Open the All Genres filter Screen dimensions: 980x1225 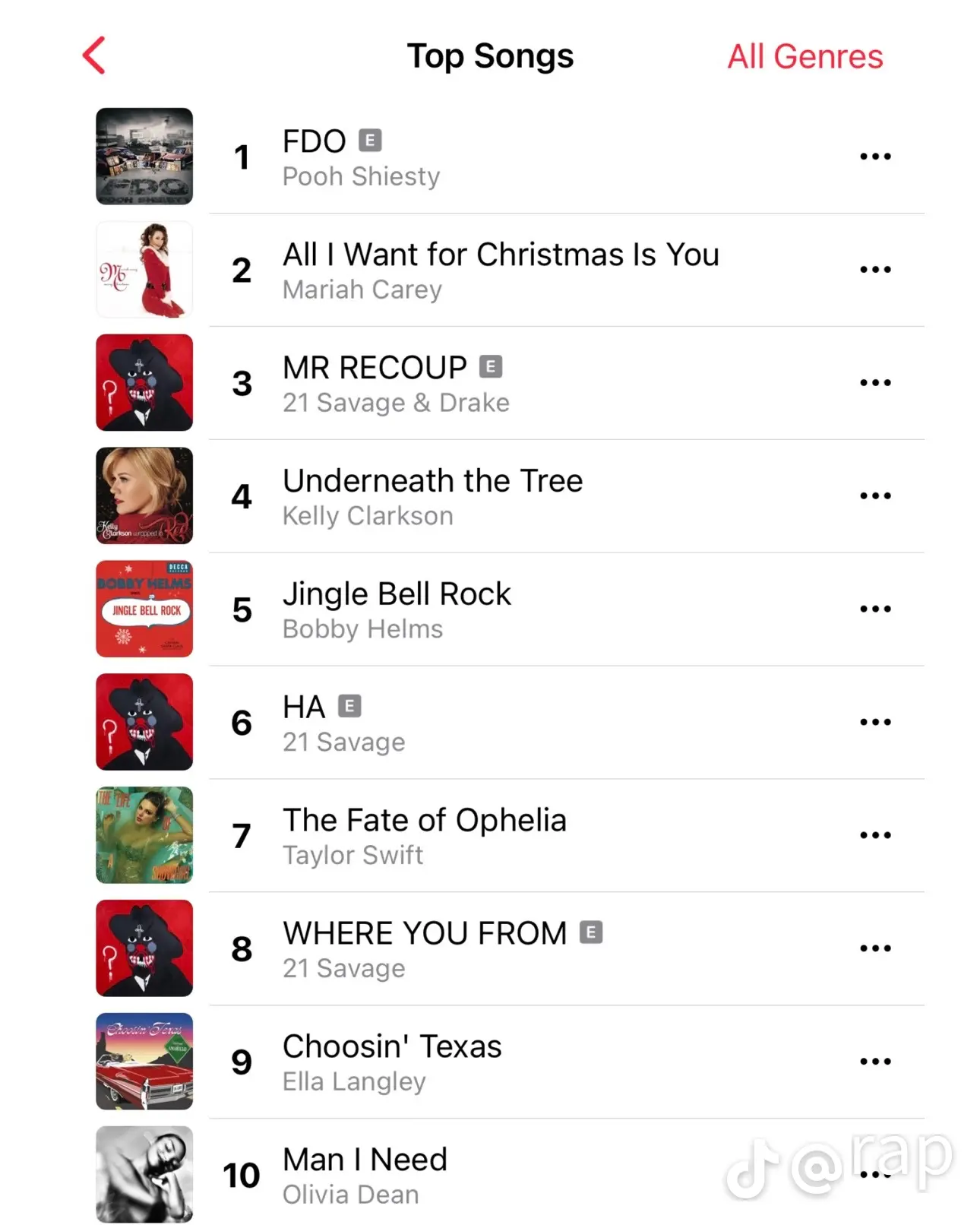pyautogui.click(x=805, y=57)
